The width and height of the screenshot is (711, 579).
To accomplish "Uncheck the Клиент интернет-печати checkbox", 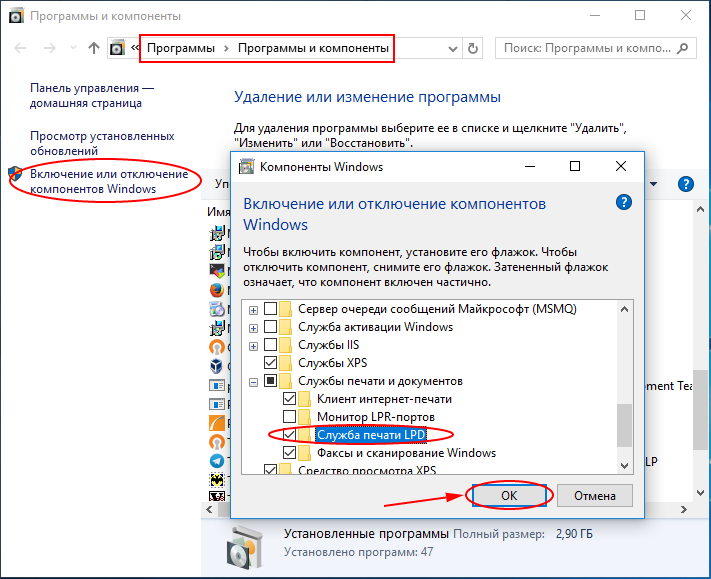I will [x=289, y=399].
